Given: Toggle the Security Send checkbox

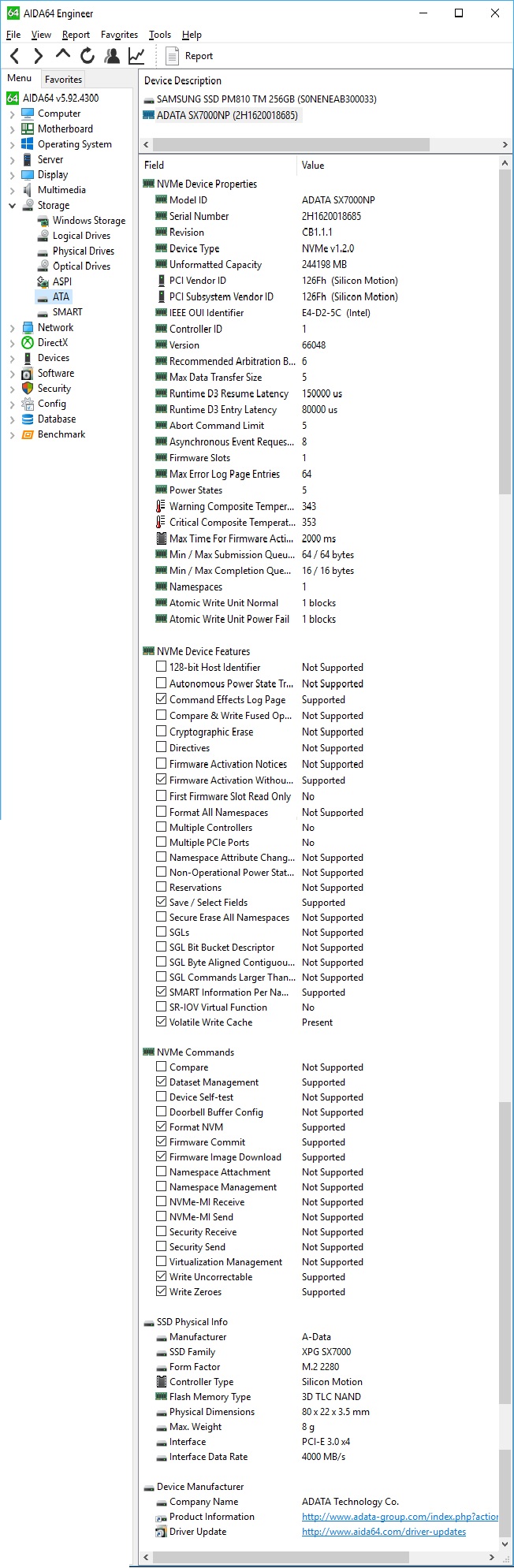Looking at the screenshot, I should 162,1246.
